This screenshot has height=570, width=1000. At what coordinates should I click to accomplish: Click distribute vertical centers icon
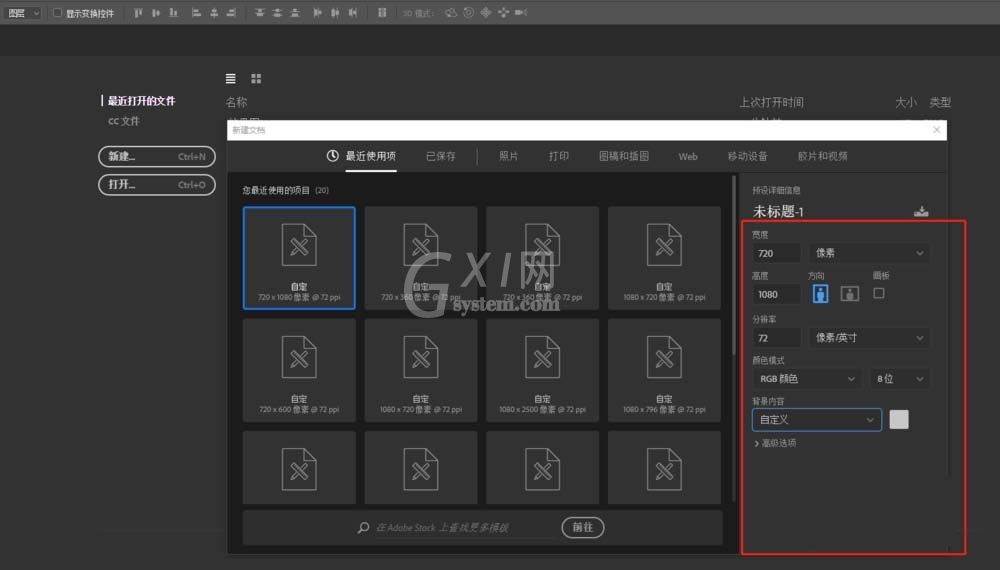(x=277, y=13)
